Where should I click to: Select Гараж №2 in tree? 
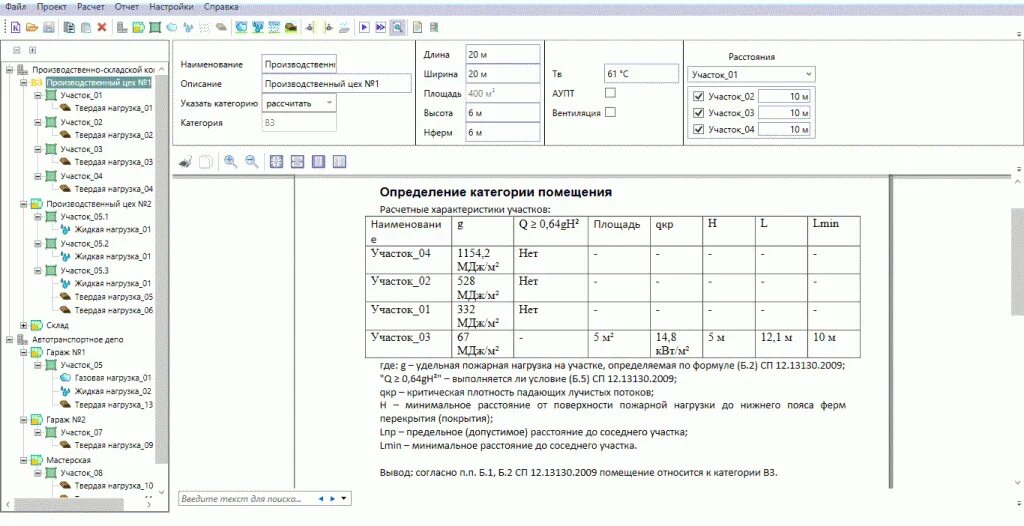tap(66, 419)
